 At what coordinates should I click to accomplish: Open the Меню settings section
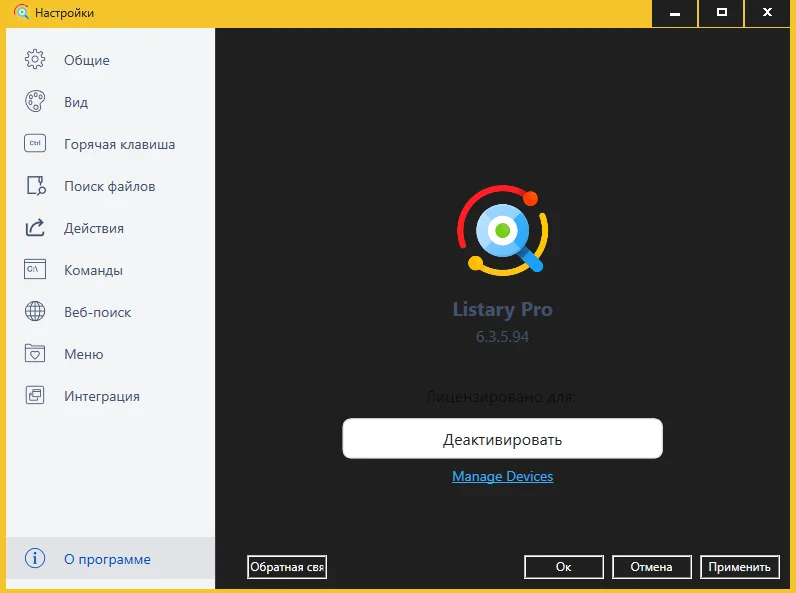(83, 354)
